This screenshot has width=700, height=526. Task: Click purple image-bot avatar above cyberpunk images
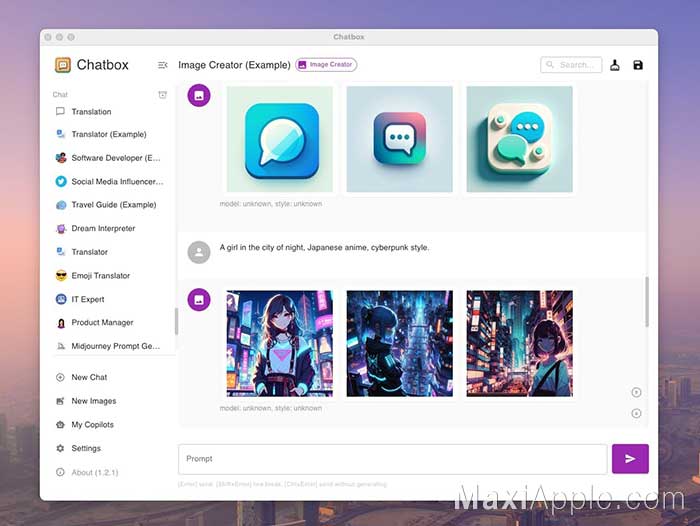click(x=199, y=300)
